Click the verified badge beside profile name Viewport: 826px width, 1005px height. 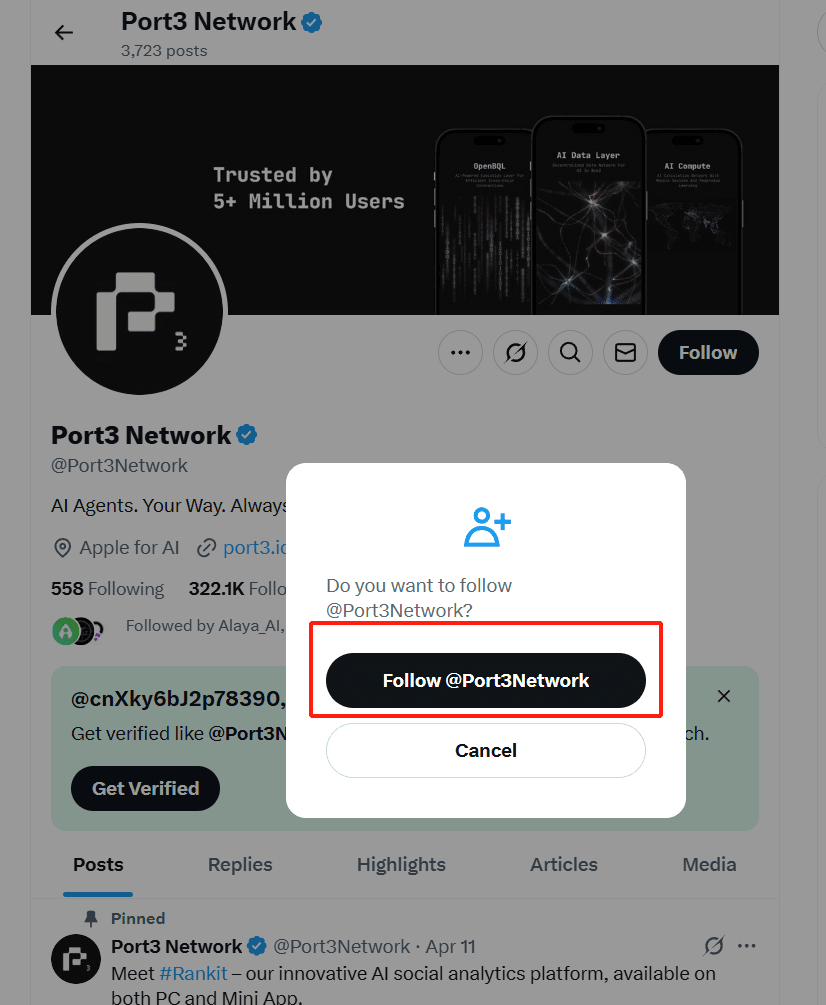pyautogui.click(x=247, y=435)
